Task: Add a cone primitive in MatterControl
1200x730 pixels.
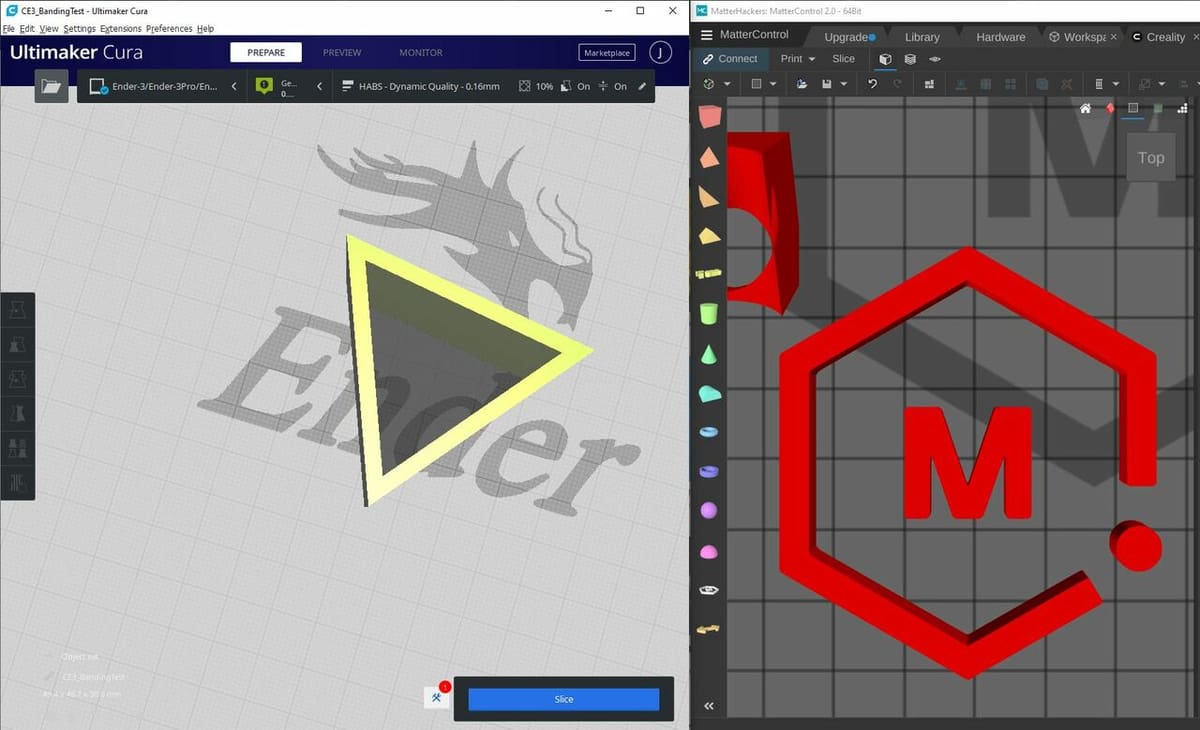Action: point(710,353)
